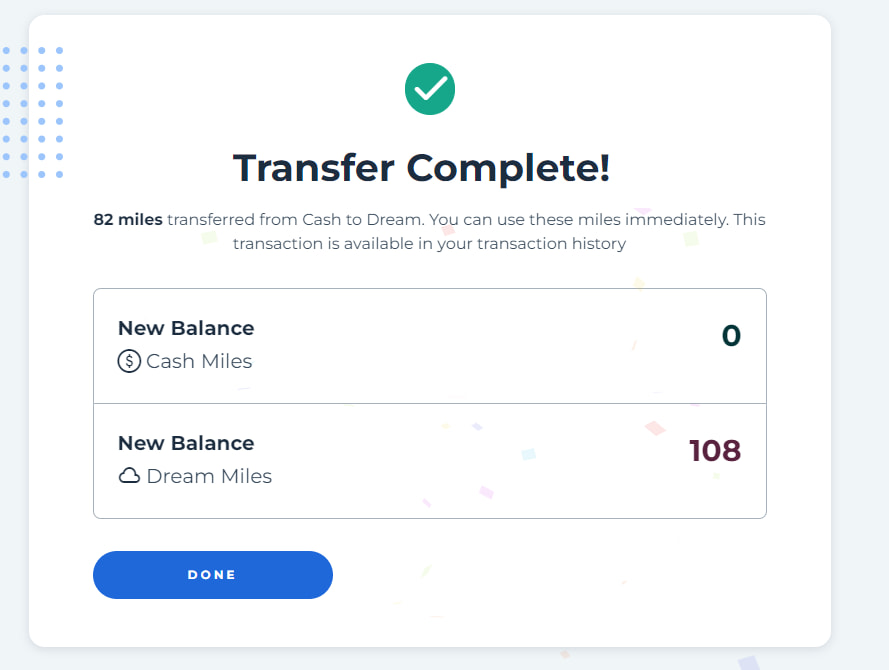Click the Cash Miles balance row

(430, 345)
